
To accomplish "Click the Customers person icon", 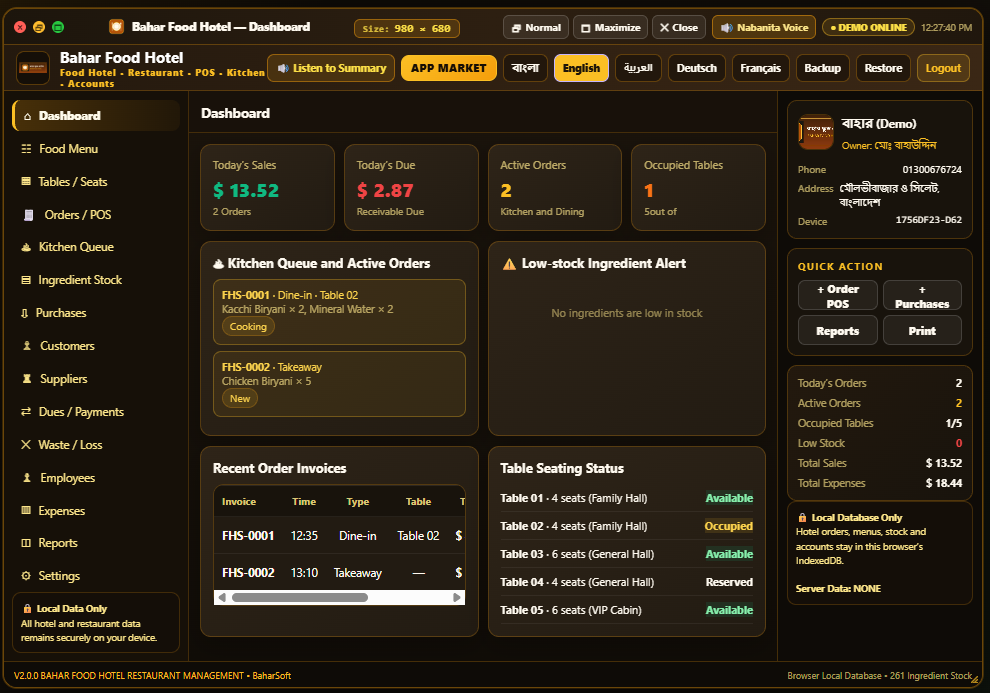I will click(x=27, y=346).
